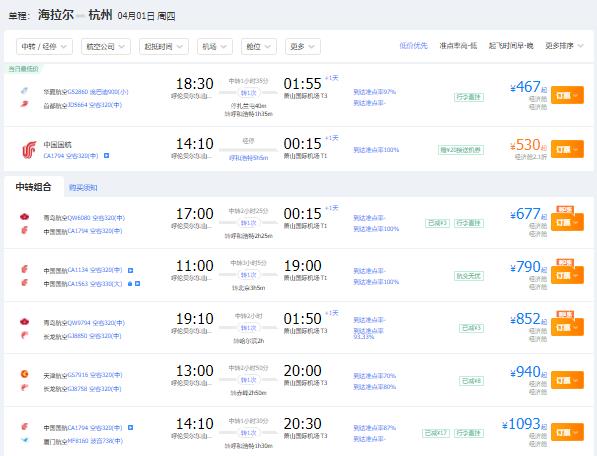Open the 购买须知 link
597x456 pixels.
pyautogui.click(x=83, y=188)
